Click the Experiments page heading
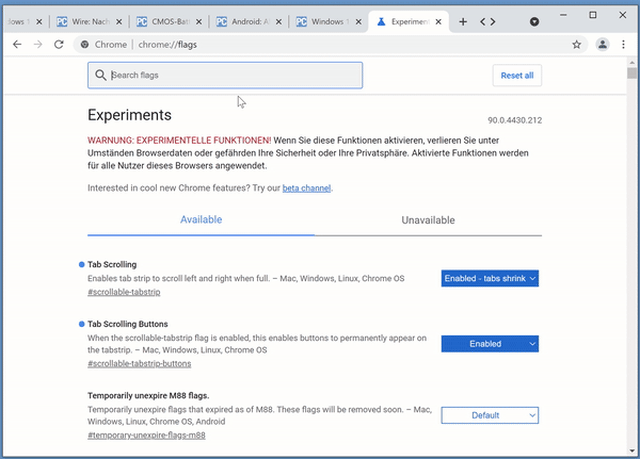 click(129, 115)
